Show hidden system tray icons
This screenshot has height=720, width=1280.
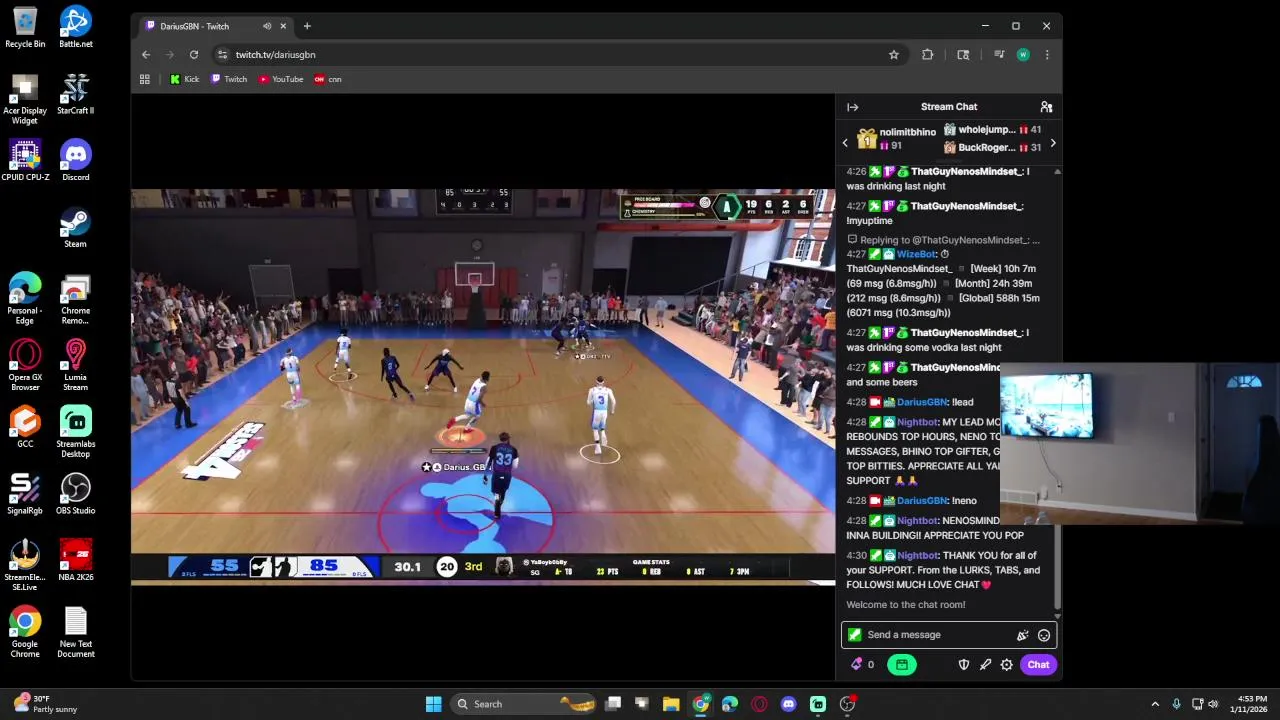pos(1155,704)
